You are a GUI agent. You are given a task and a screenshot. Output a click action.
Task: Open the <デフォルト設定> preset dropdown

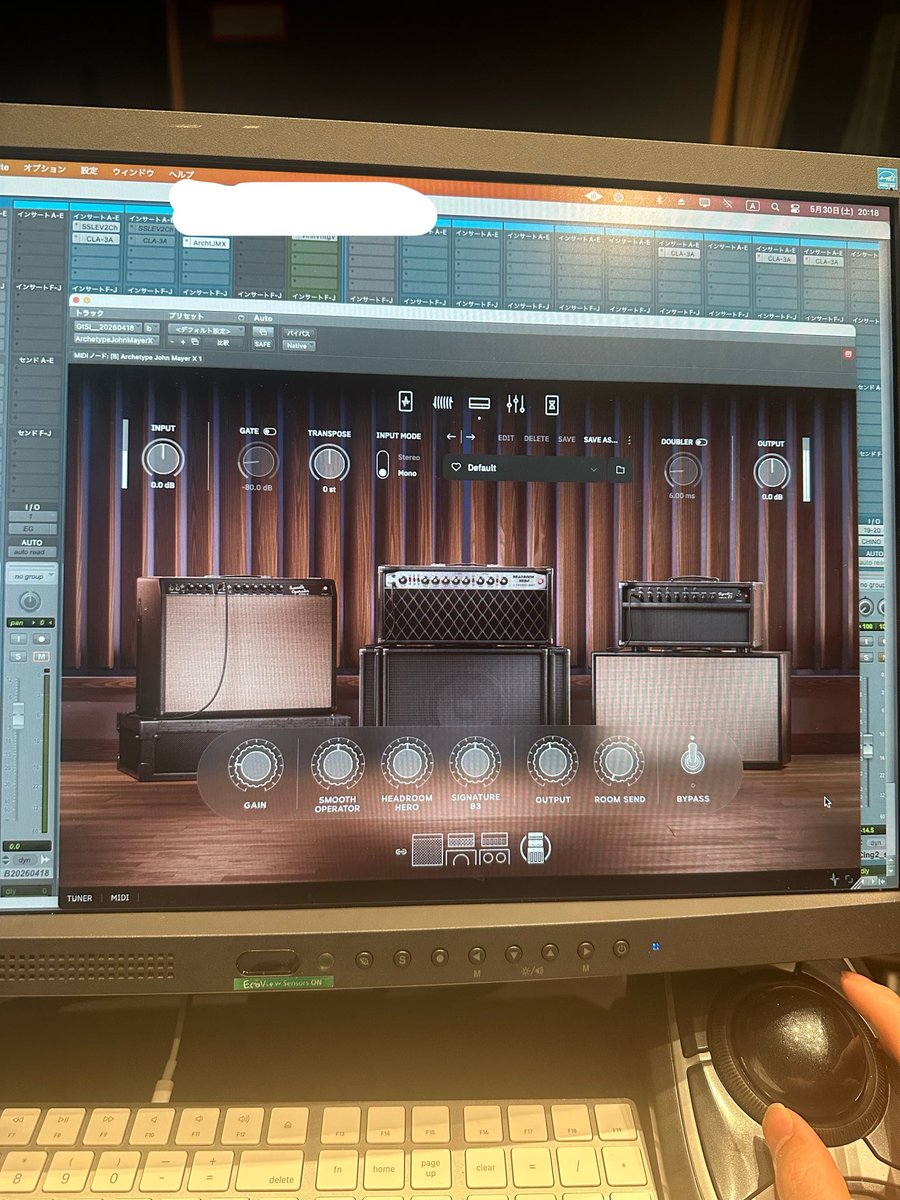point(206,329)
